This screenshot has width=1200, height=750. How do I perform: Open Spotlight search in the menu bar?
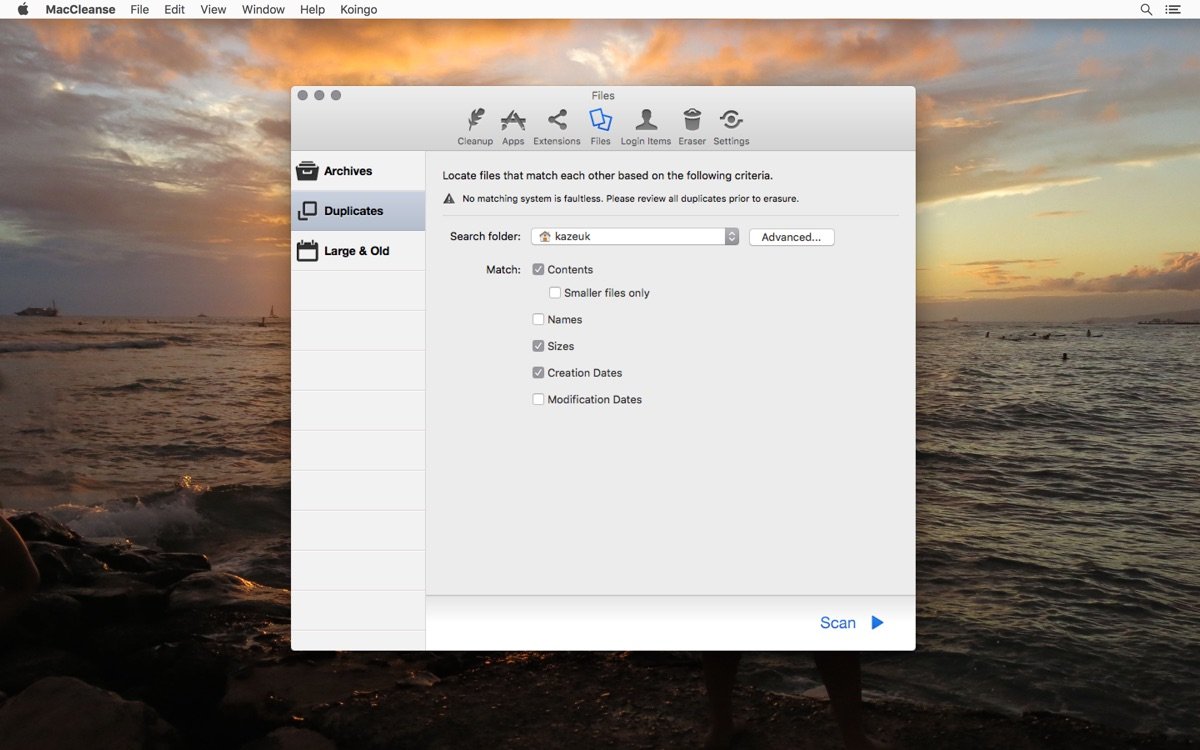click(1146, 9)
